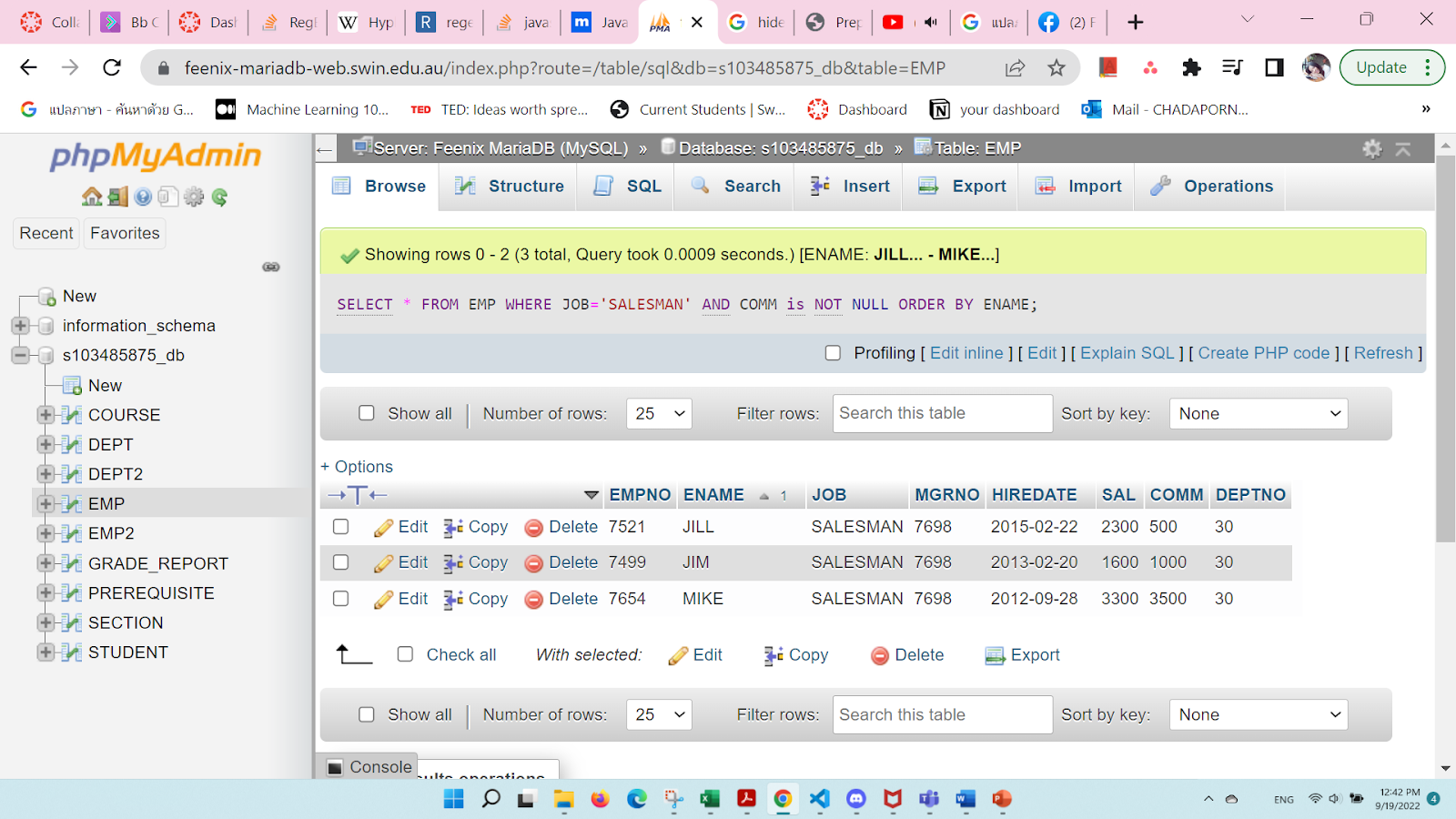Screen dimensions: 1456x819
Task: Expand the COURSE table node
Action: pos(45,414)
